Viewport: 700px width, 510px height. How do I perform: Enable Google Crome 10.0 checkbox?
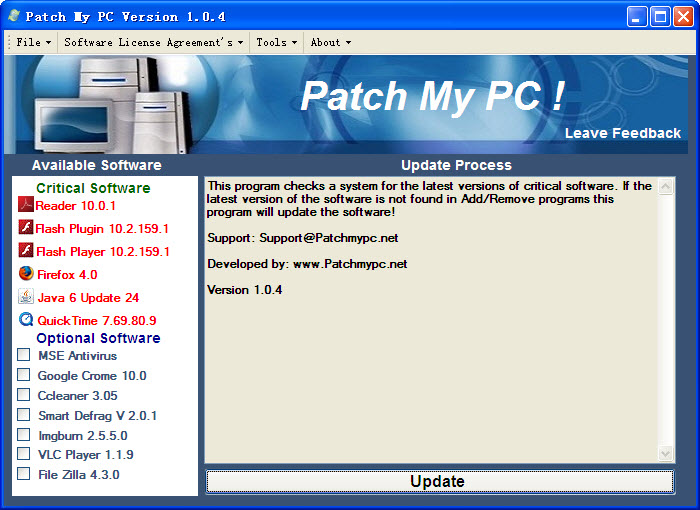[x=23, y=374]
